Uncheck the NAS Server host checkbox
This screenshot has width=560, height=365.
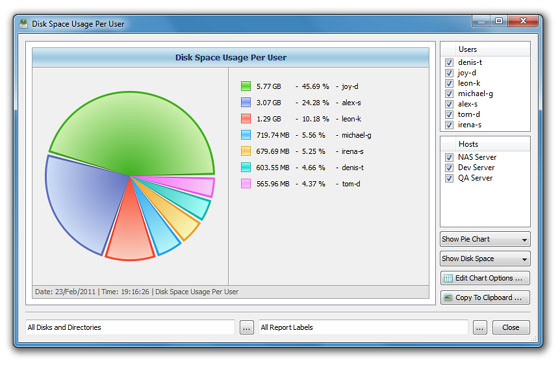(449, 157)
